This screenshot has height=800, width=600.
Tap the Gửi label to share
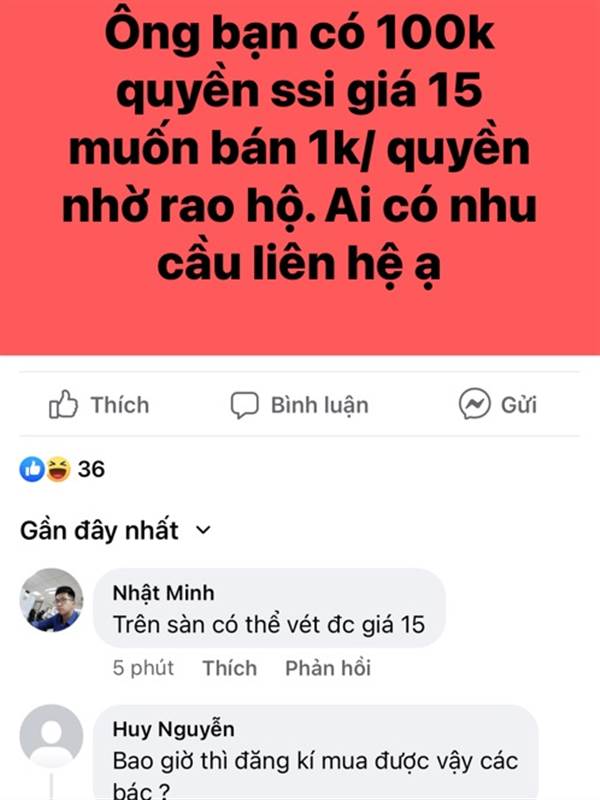[519, 405]
